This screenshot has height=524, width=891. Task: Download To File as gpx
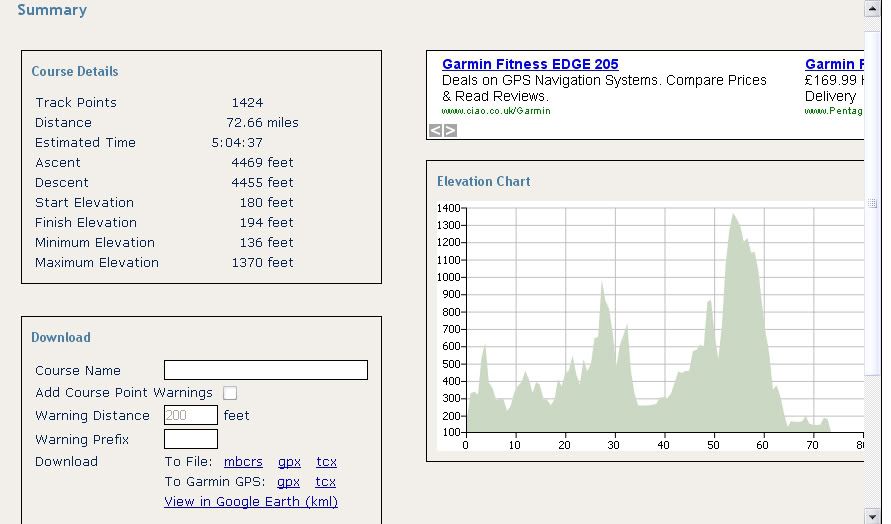tap(289, 462)
